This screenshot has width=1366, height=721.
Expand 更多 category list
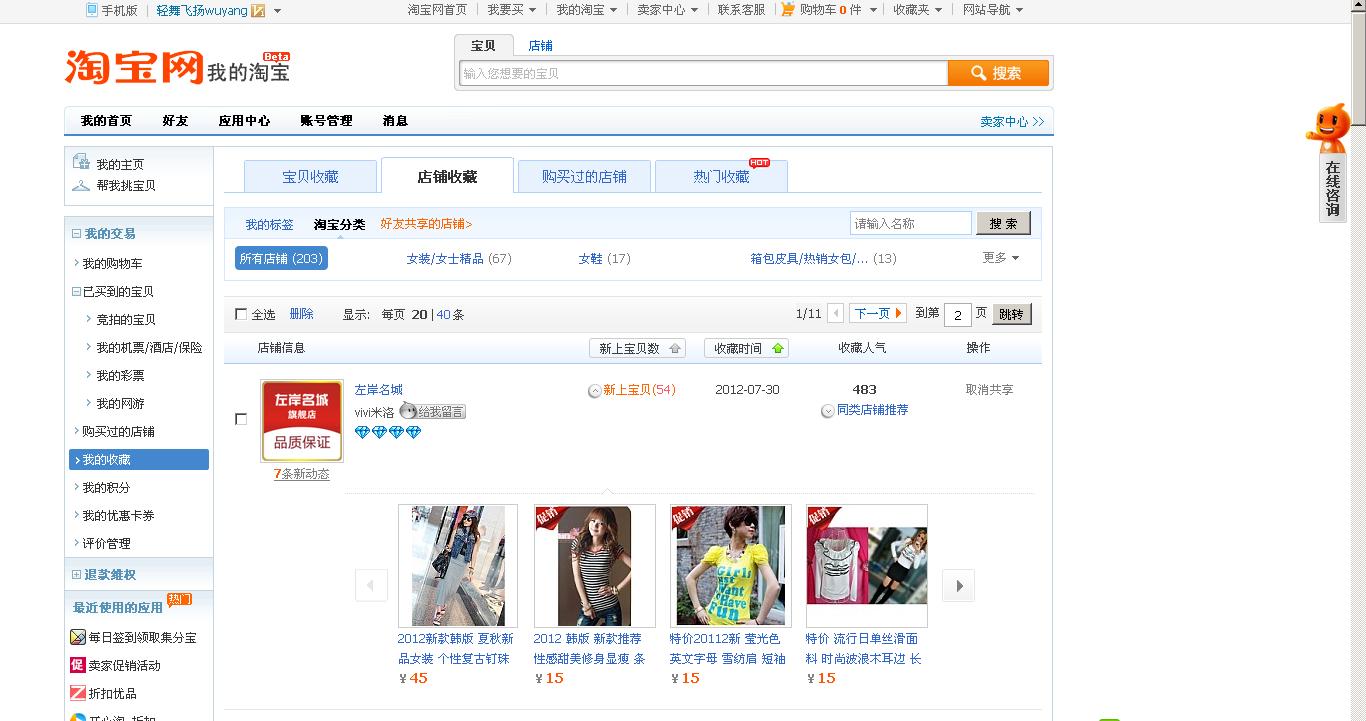pyautogui.click(x=1000, y=258)
